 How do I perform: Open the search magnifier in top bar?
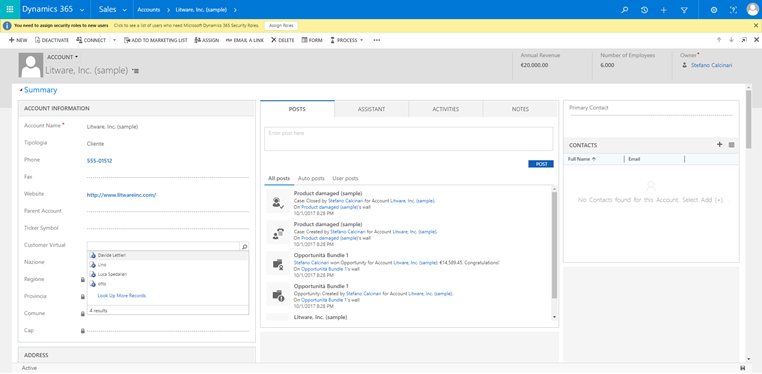click(x=625, y=10)
